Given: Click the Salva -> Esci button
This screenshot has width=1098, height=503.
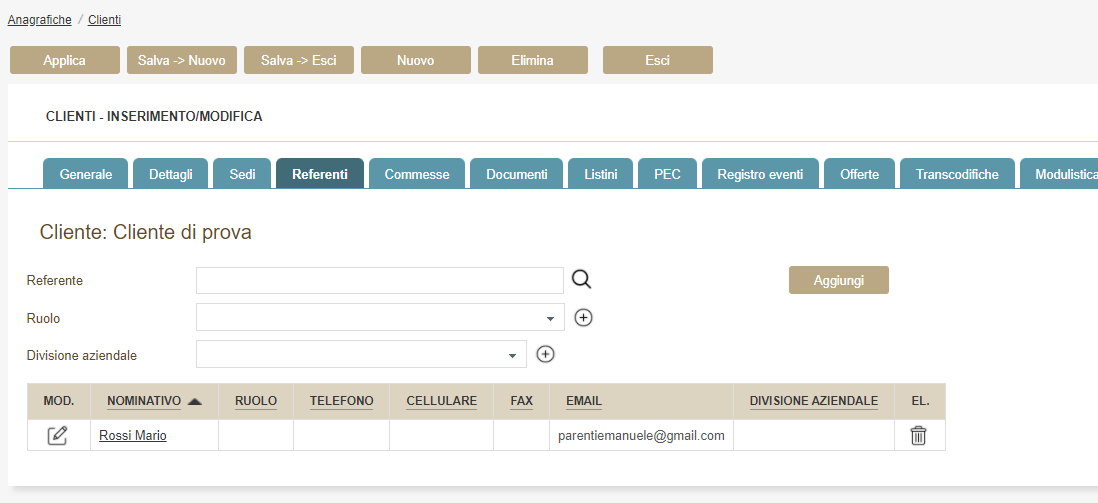Looking at the screenshot, I should click(299, 60).
